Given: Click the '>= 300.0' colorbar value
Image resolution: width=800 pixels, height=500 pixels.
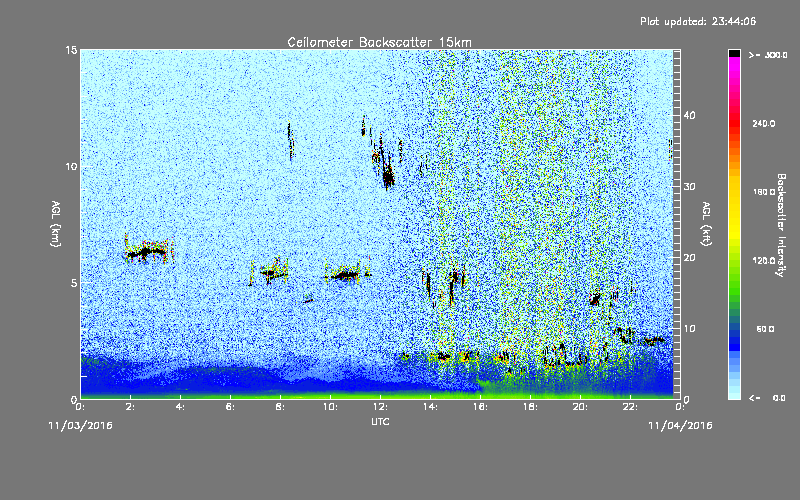Looking at the screenshot, I should tap(768, 55).
